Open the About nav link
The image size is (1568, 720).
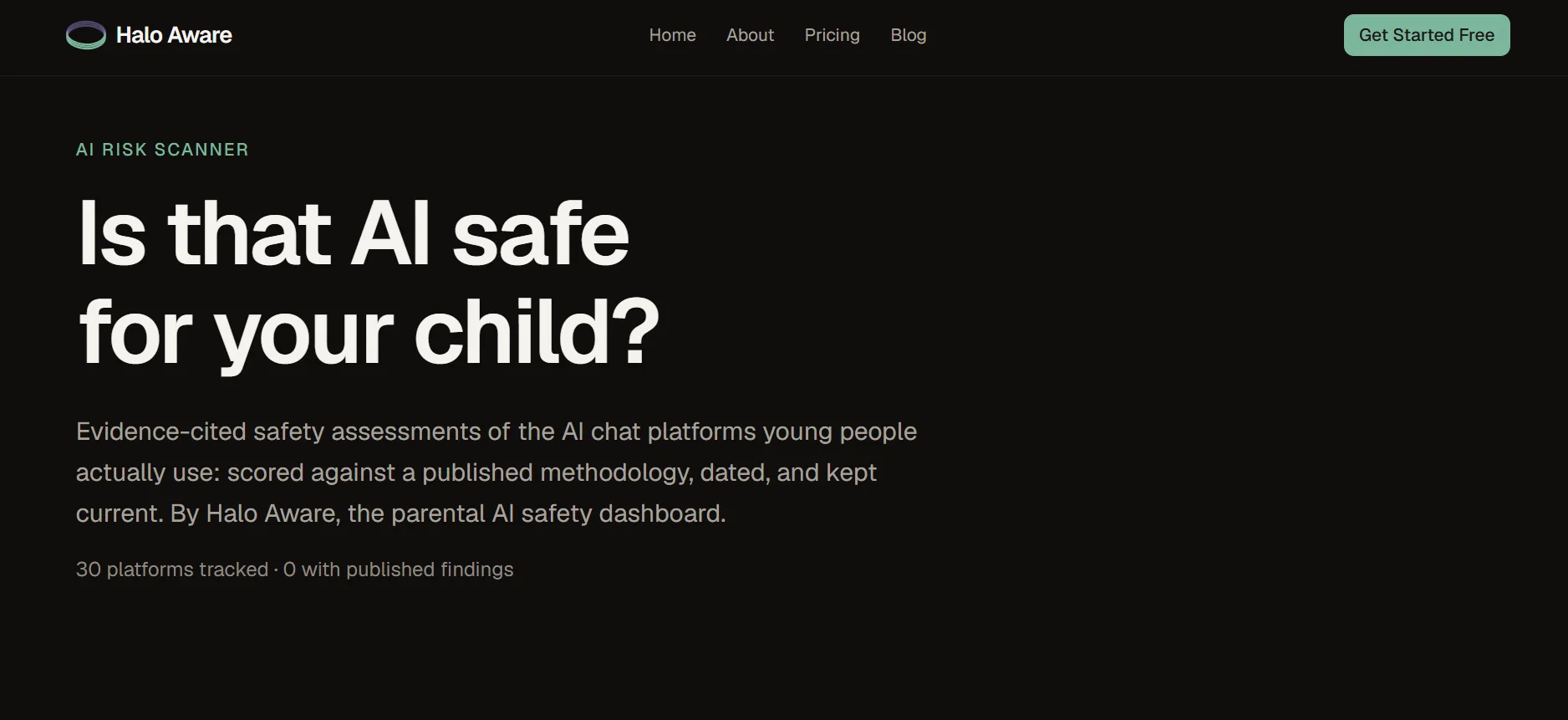coord(750,35)
